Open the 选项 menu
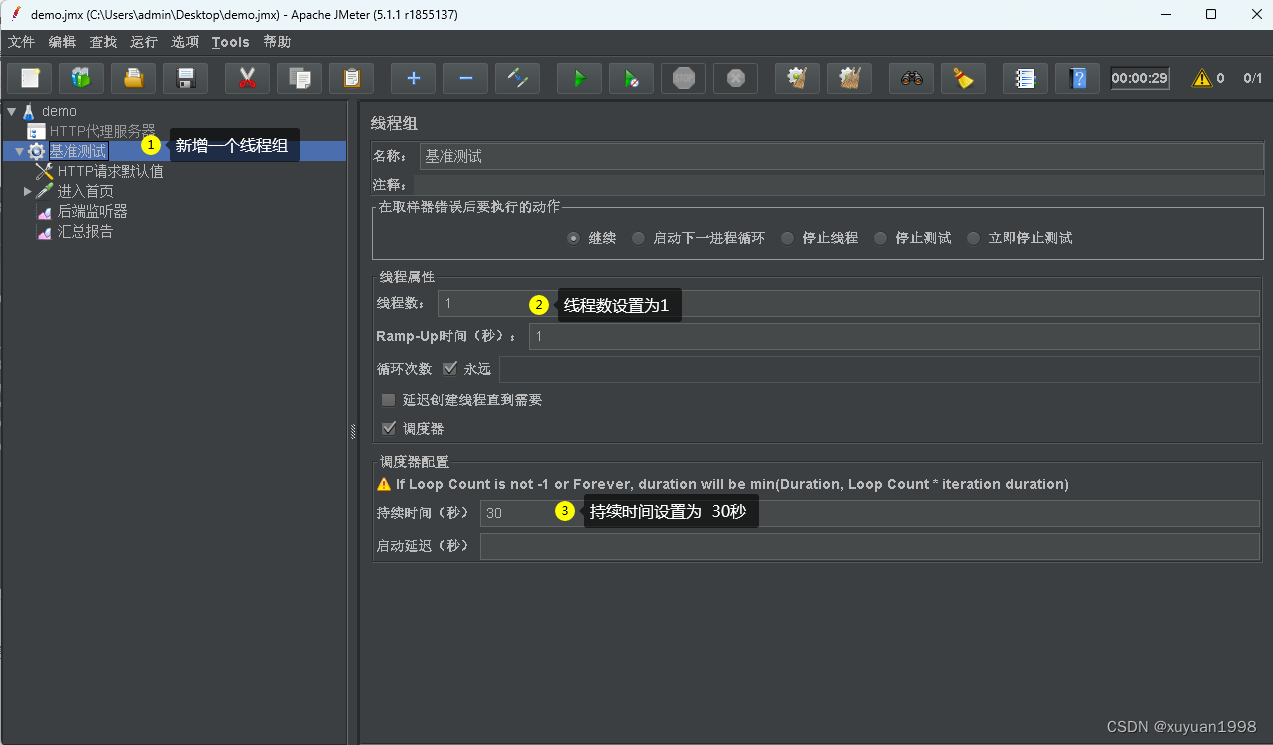 click(185, 42)
